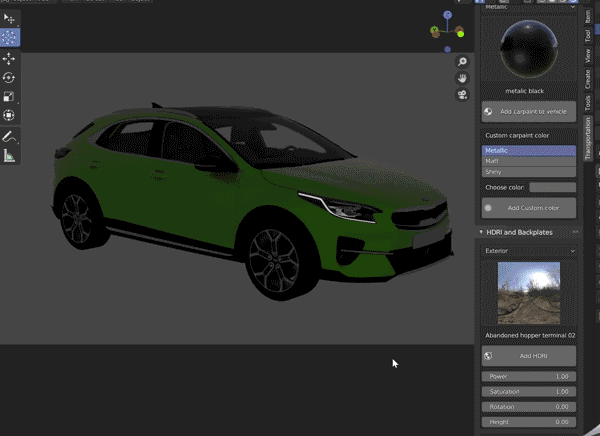
Task: Click the pan hand viewport icon
Action: (x=462, y=78)
